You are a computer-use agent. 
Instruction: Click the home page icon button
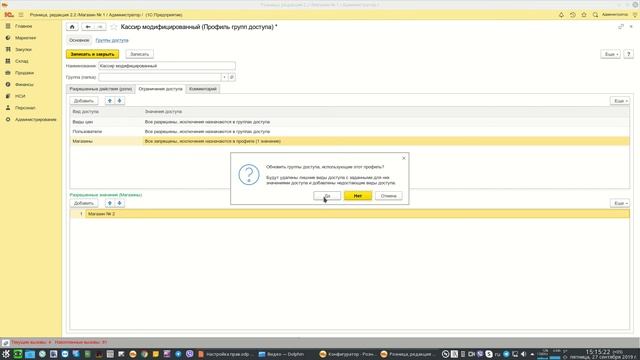[x=72, y=27]
